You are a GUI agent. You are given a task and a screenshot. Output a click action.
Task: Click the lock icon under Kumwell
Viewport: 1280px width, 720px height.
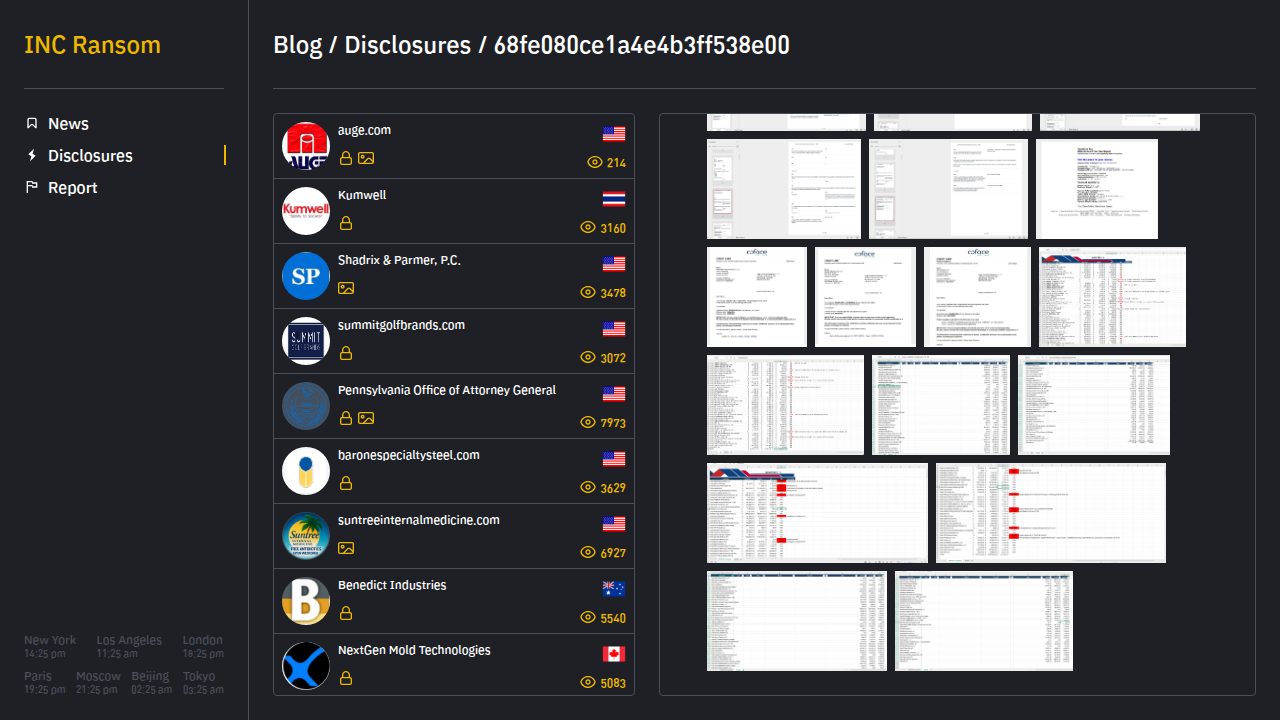tap(346, 223)
